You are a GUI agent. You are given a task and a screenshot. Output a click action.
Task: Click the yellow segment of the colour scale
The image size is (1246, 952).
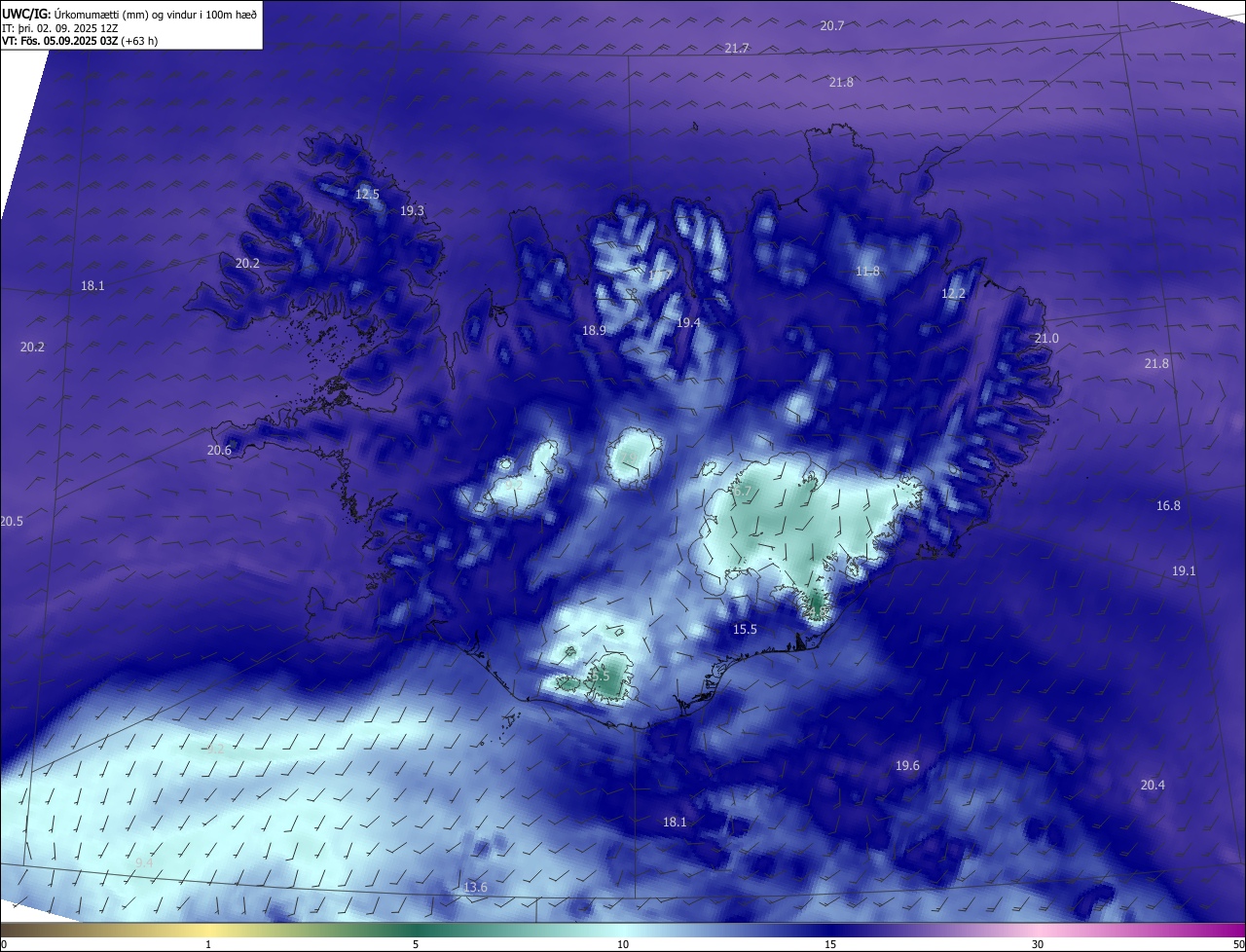[209, 931]
